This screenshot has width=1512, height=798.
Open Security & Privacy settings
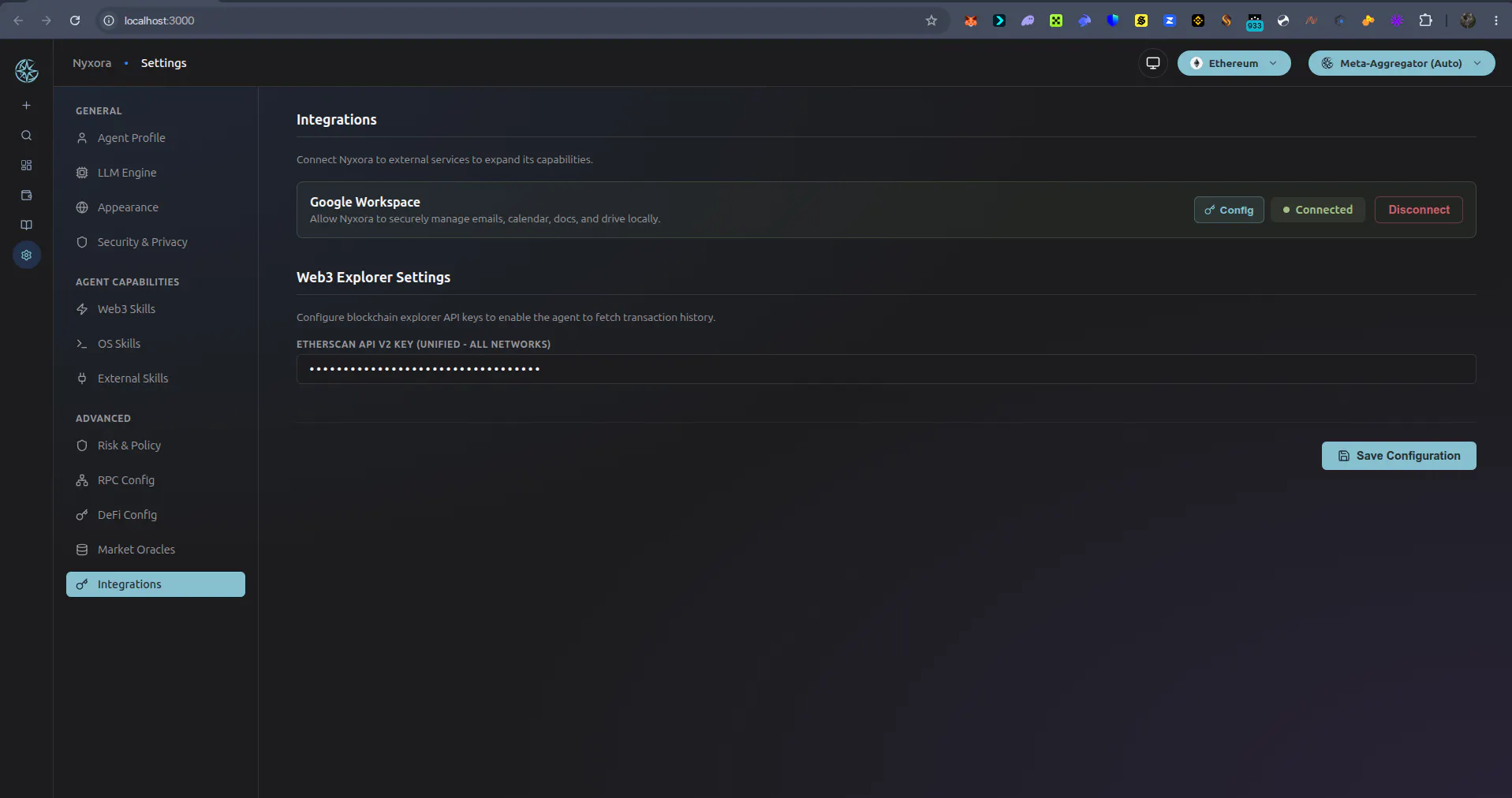coord(155,242)
